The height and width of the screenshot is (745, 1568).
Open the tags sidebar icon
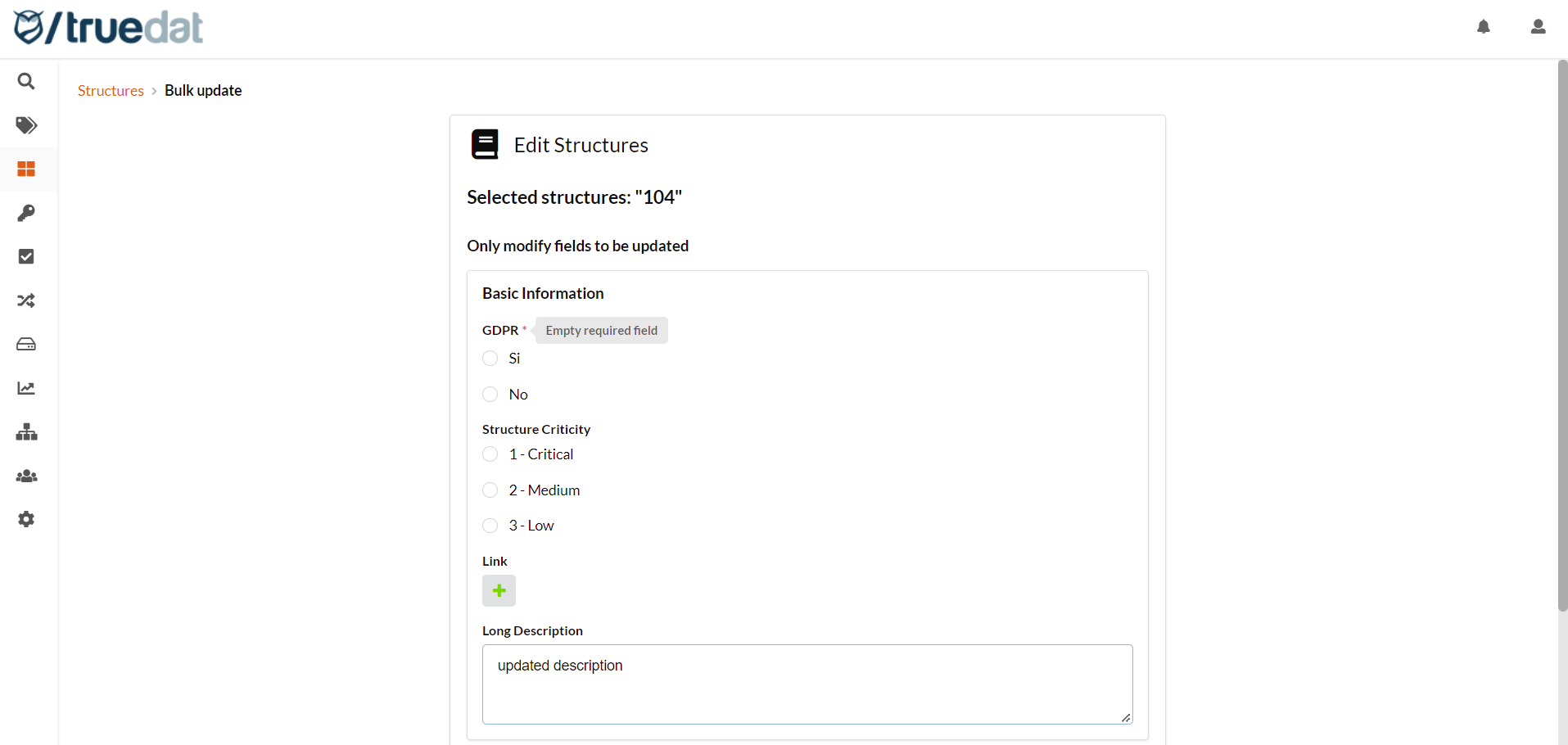coord(26,125)
